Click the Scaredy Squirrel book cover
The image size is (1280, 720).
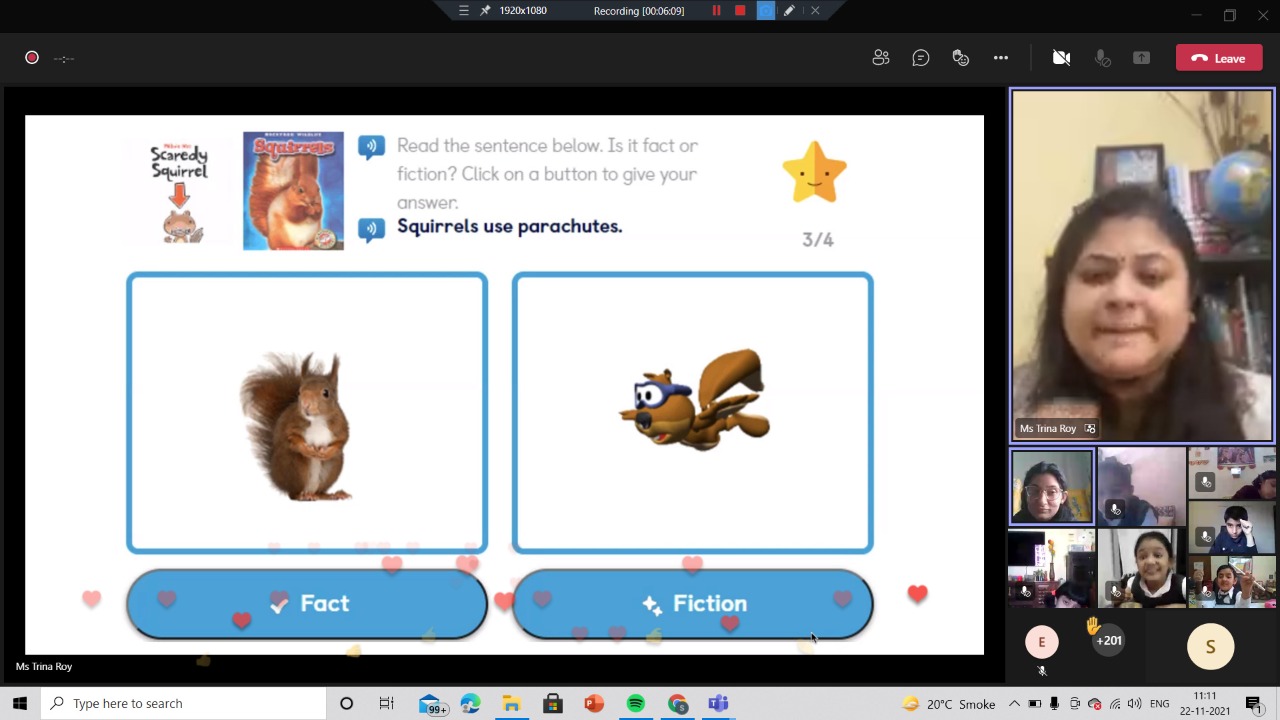[x=180, y=193]
